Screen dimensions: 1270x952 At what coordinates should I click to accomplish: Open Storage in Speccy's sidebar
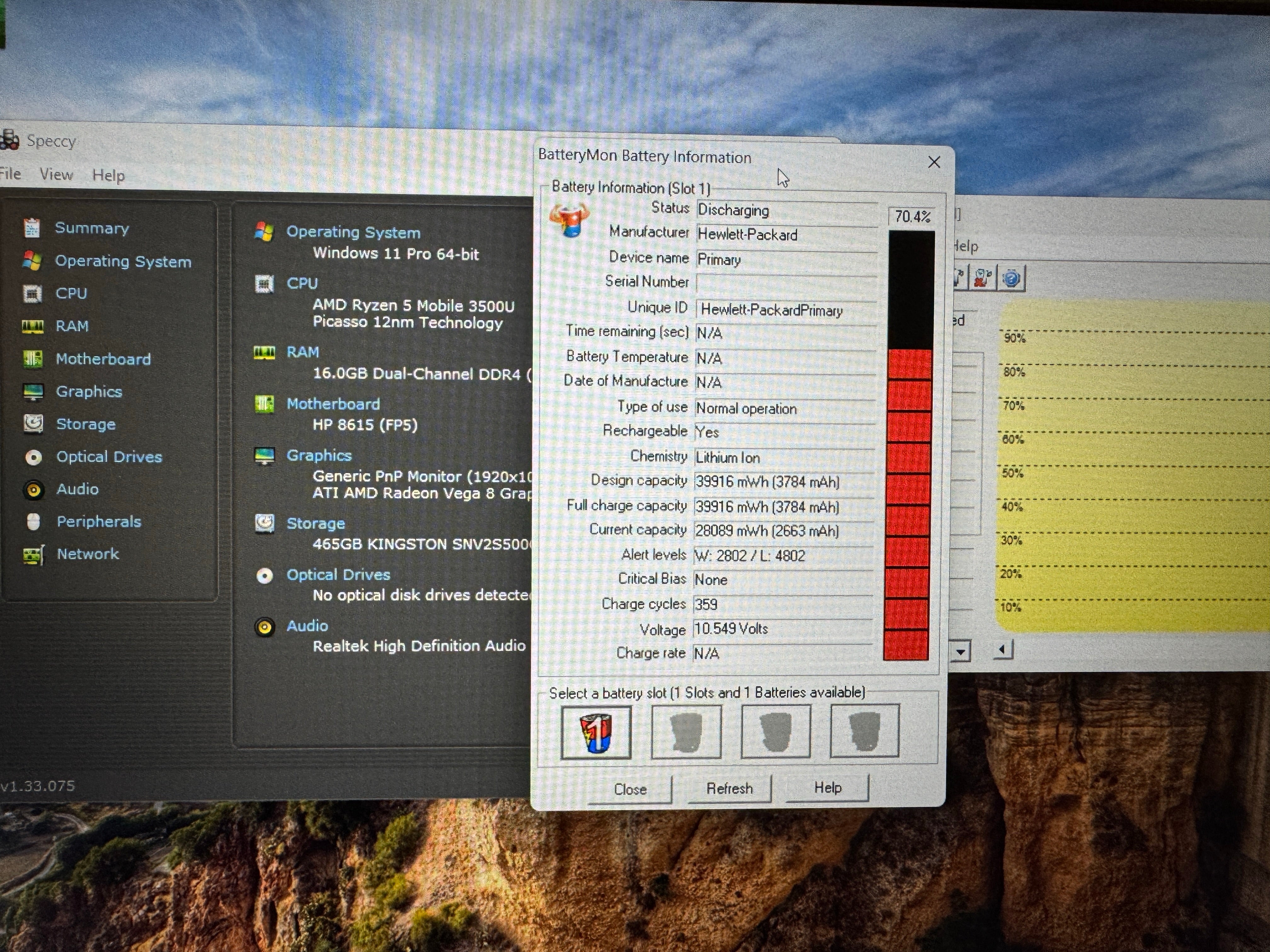click(x=86, y=424)
